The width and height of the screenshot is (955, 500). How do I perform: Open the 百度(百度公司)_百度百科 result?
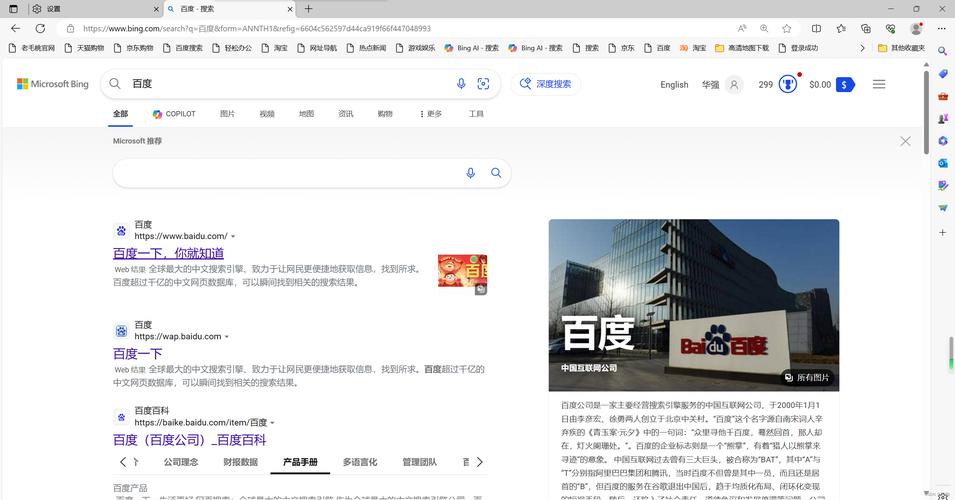[189, 440]
